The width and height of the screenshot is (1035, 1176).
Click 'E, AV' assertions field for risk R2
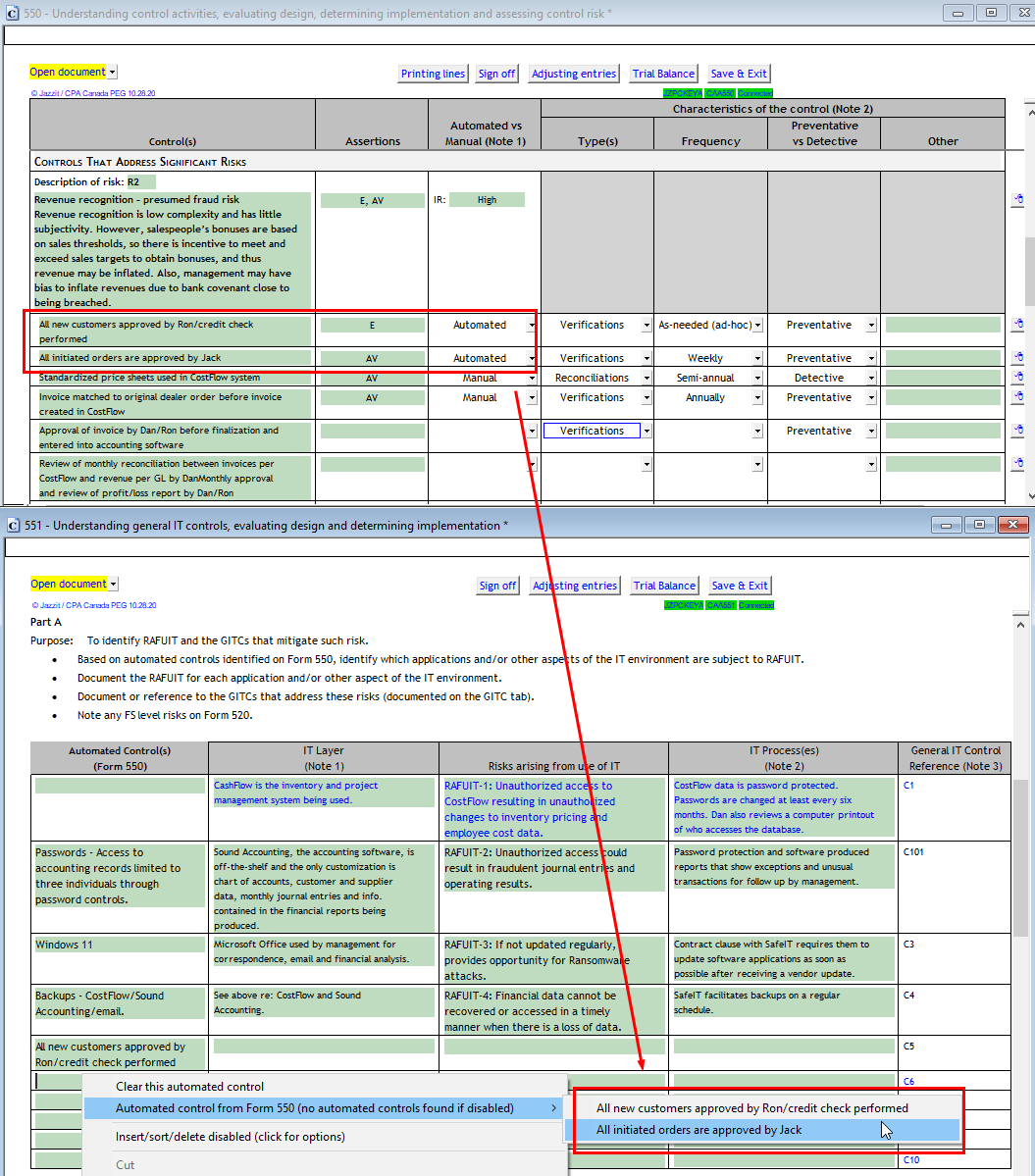click(x=372, y=200)
